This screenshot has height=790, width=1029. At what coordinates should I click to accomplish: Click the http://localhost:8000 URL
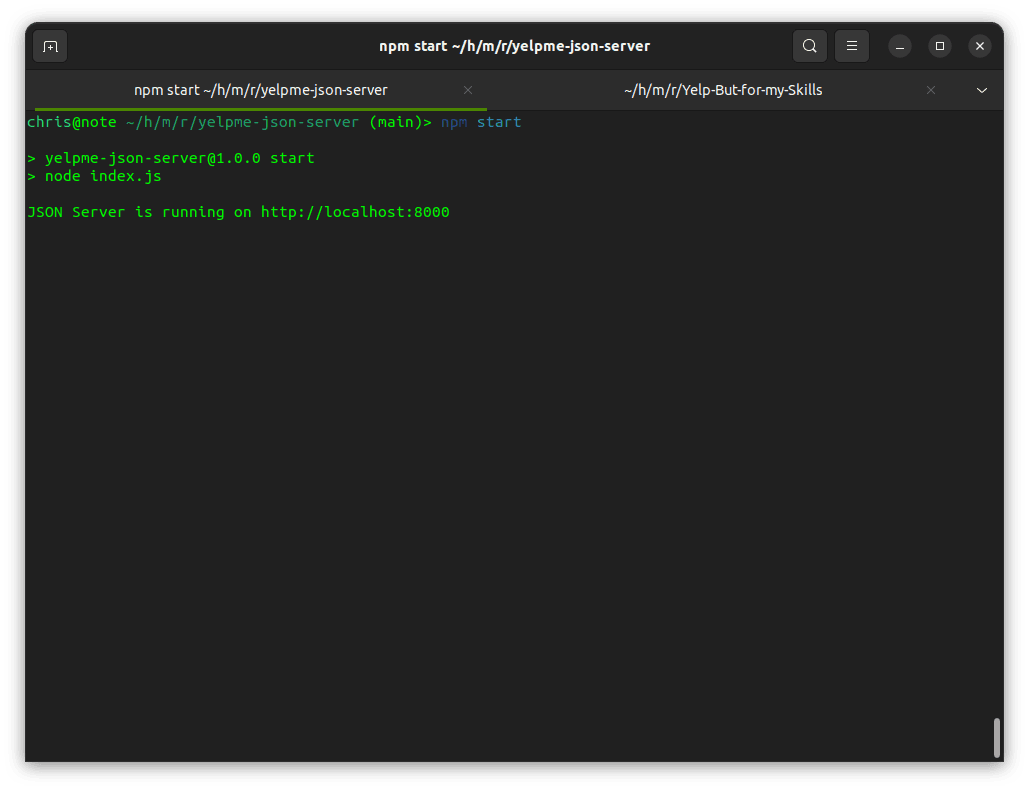(x=355, y=212)
